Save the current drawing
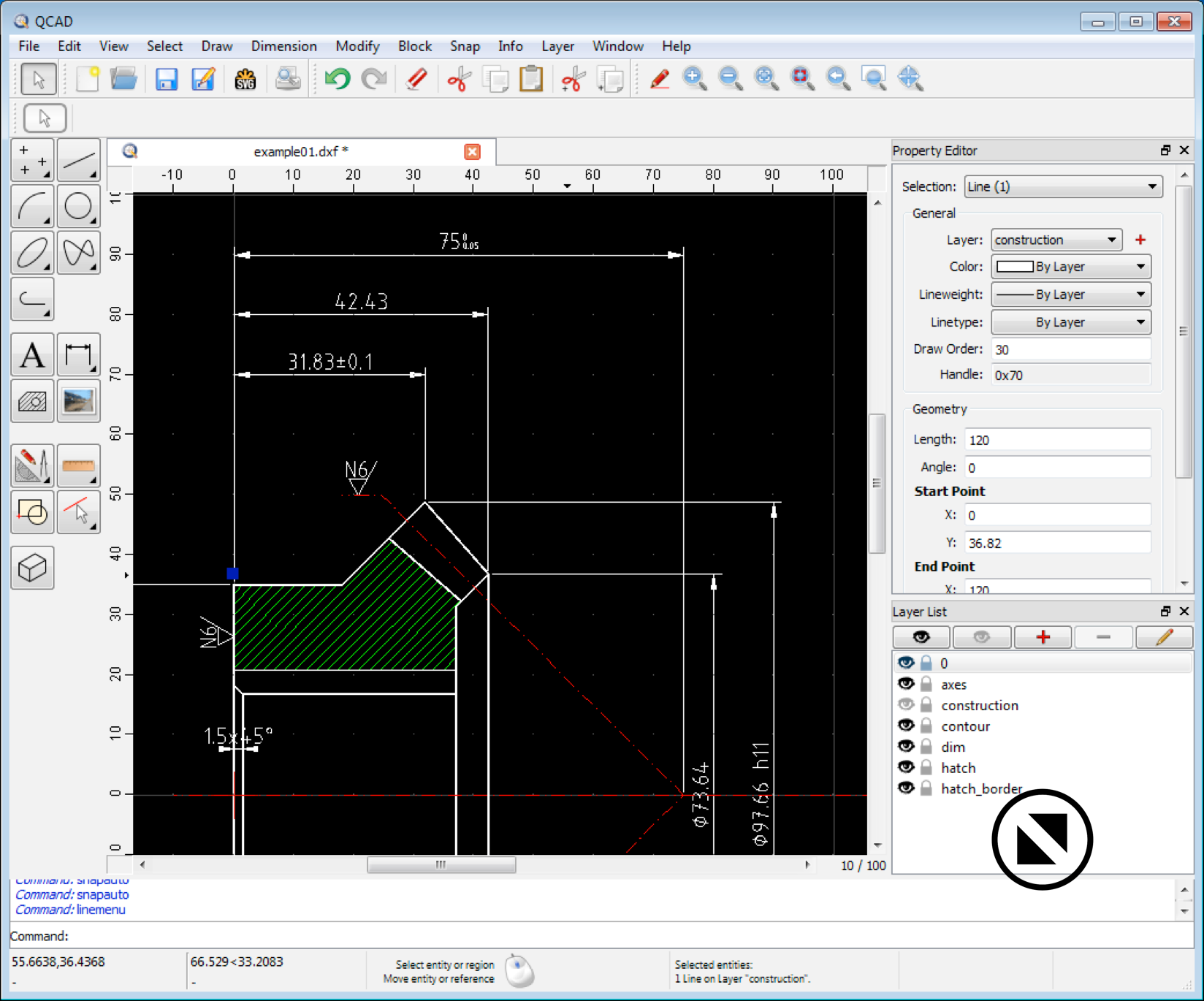The image size is (1204, 1001). 167,78
